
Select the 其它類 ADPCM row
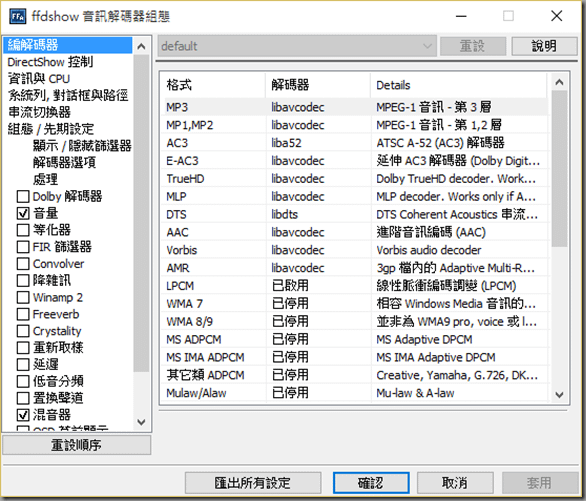pos(355,375)
